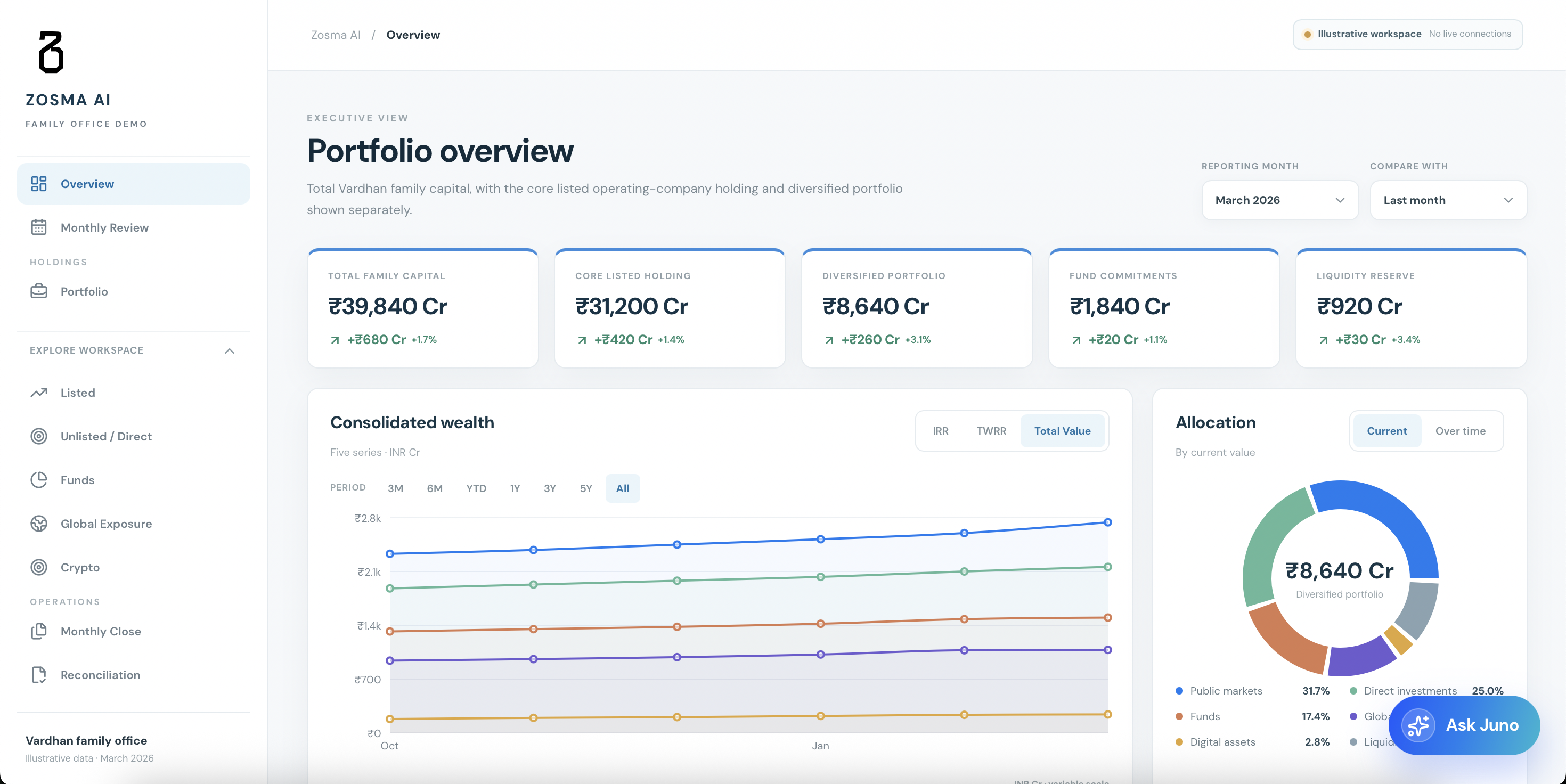Click the yellow Digital assets legend dot
Image resolution: width=1566 pixels, height=784 pixels.
point(1179,742)
